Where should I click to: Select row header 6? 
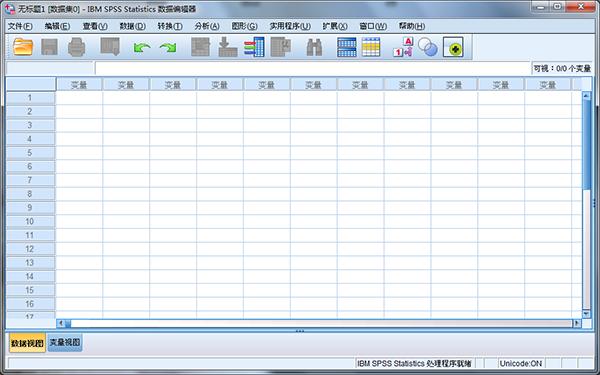click(31, 167)
